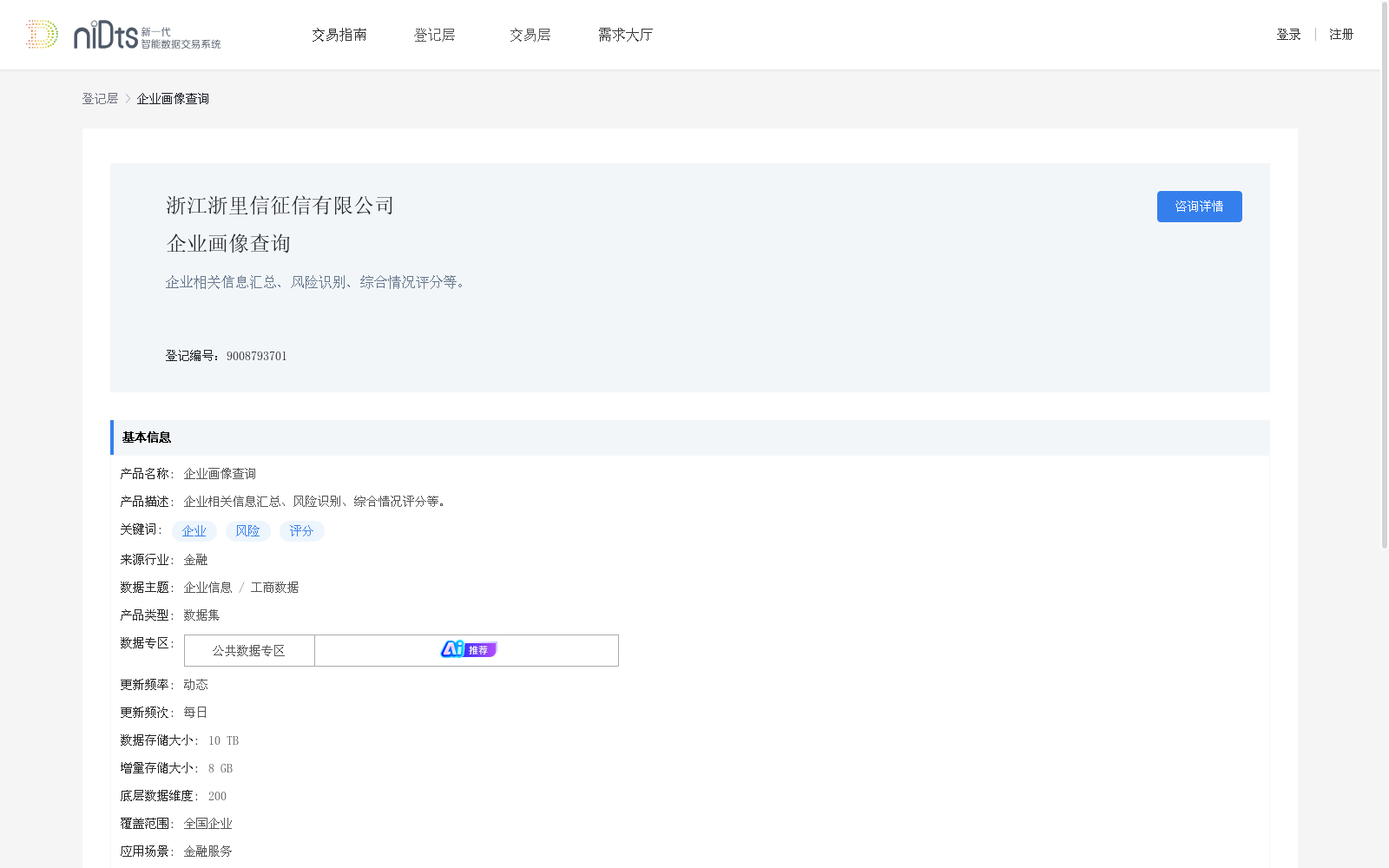Click the 数据集 product type value

tap(201, 615)
